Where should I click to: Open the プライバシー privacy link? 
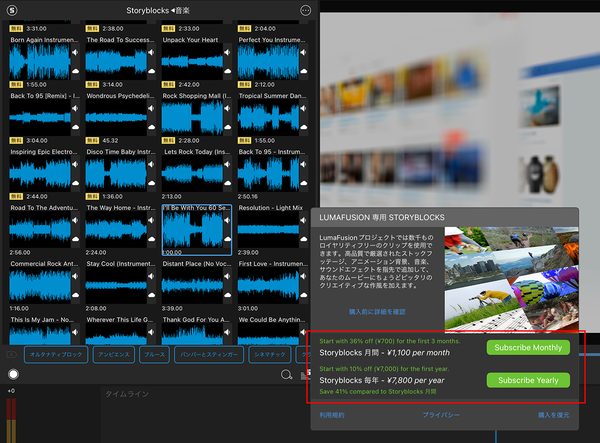click(440, 413)
